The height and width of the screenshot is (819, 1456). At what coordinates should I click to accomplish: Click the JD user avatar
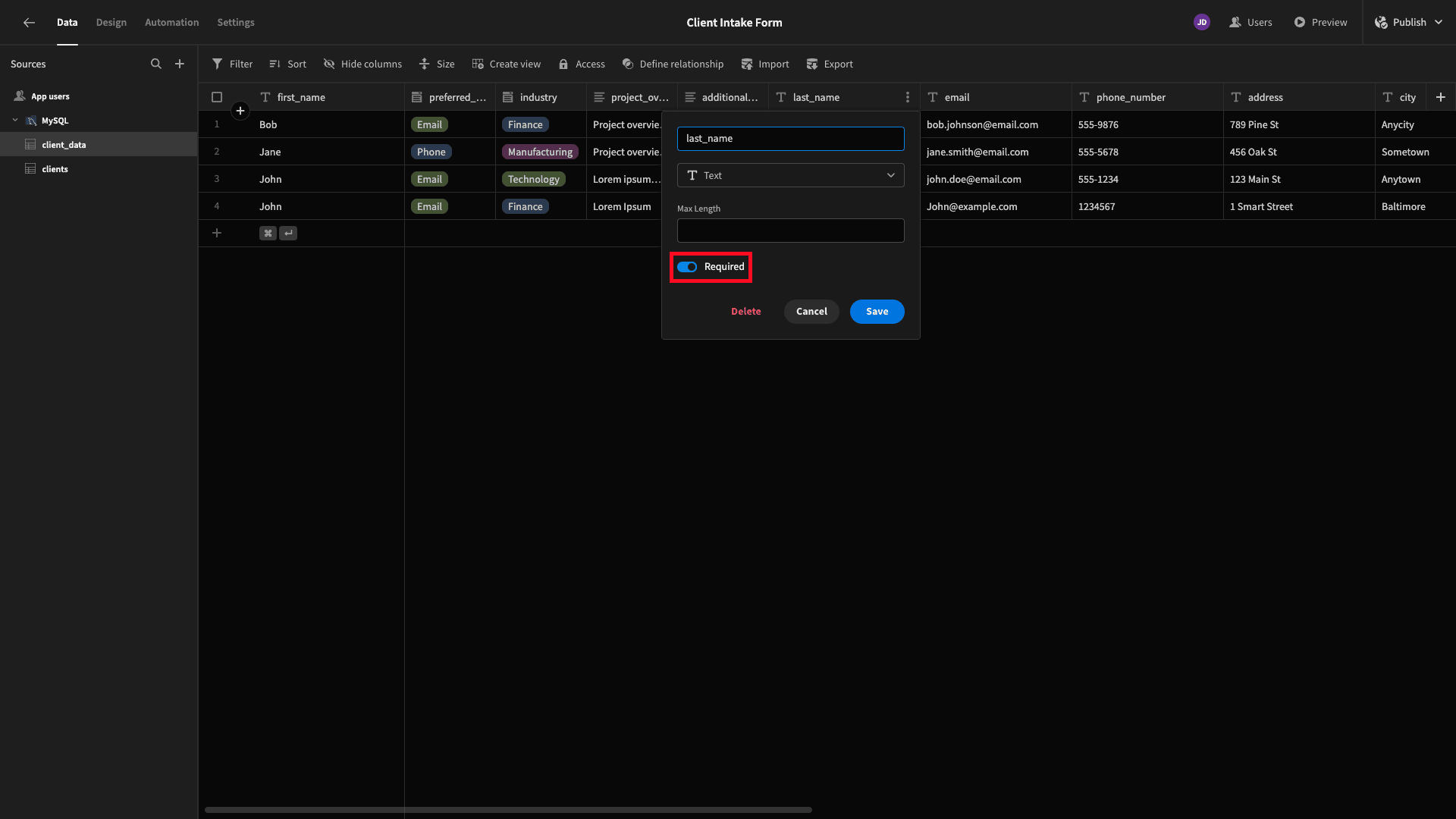(x=1202, y=23)
